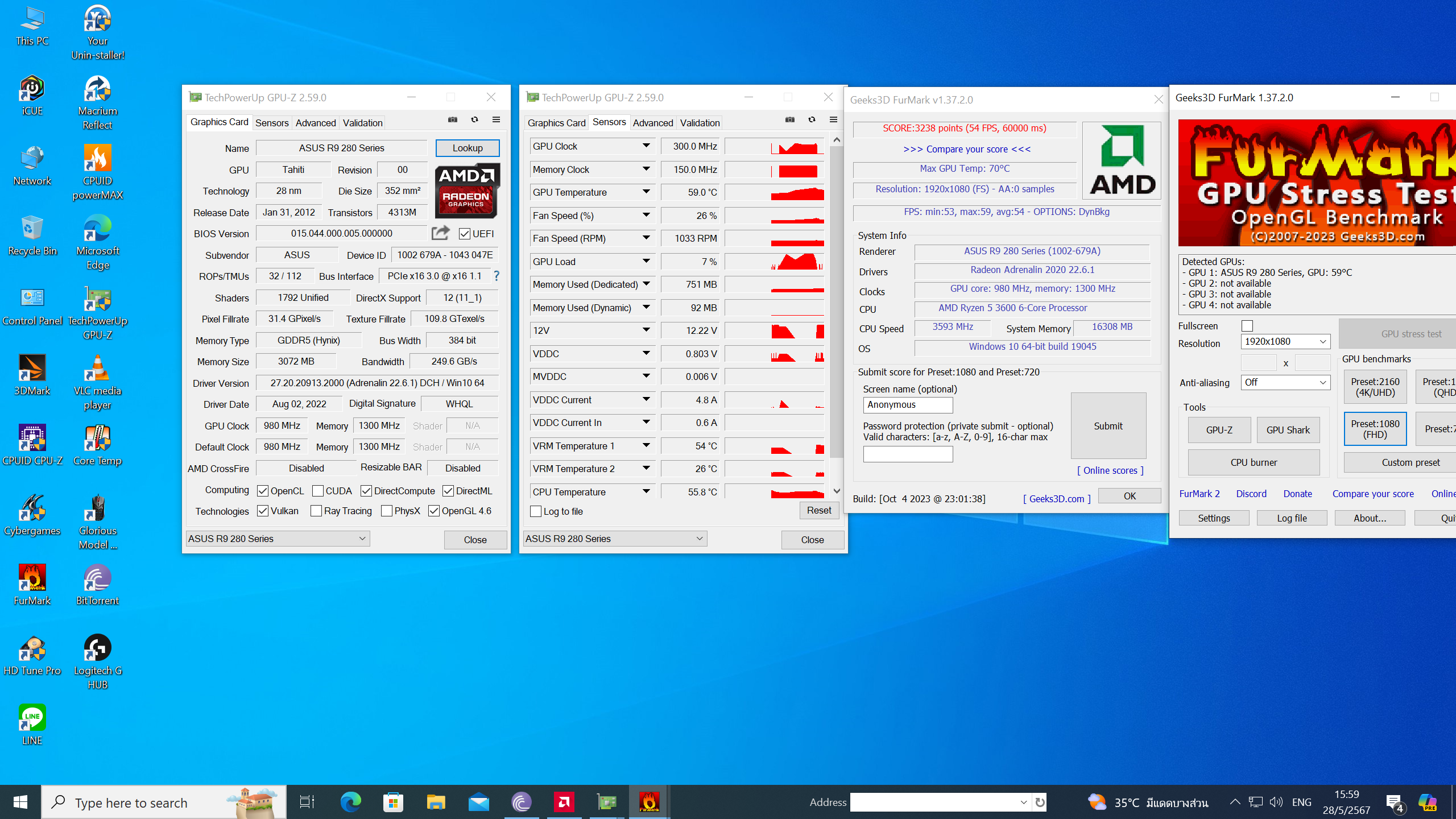Click the Screen name field containing Anonymous

[x=908, y=404]
